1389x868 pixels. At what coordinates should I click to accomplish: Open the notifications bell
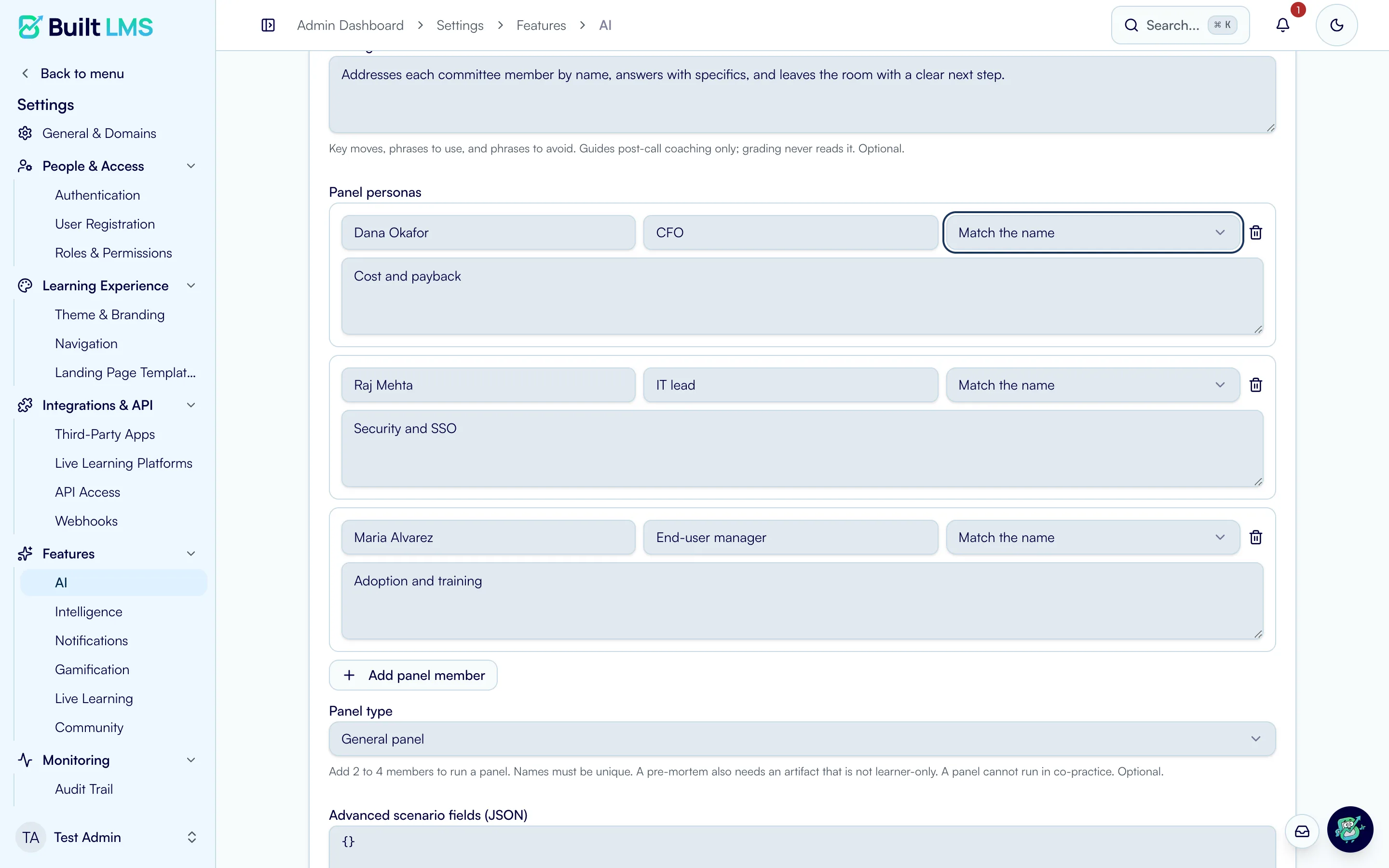tap(1283, 25)
